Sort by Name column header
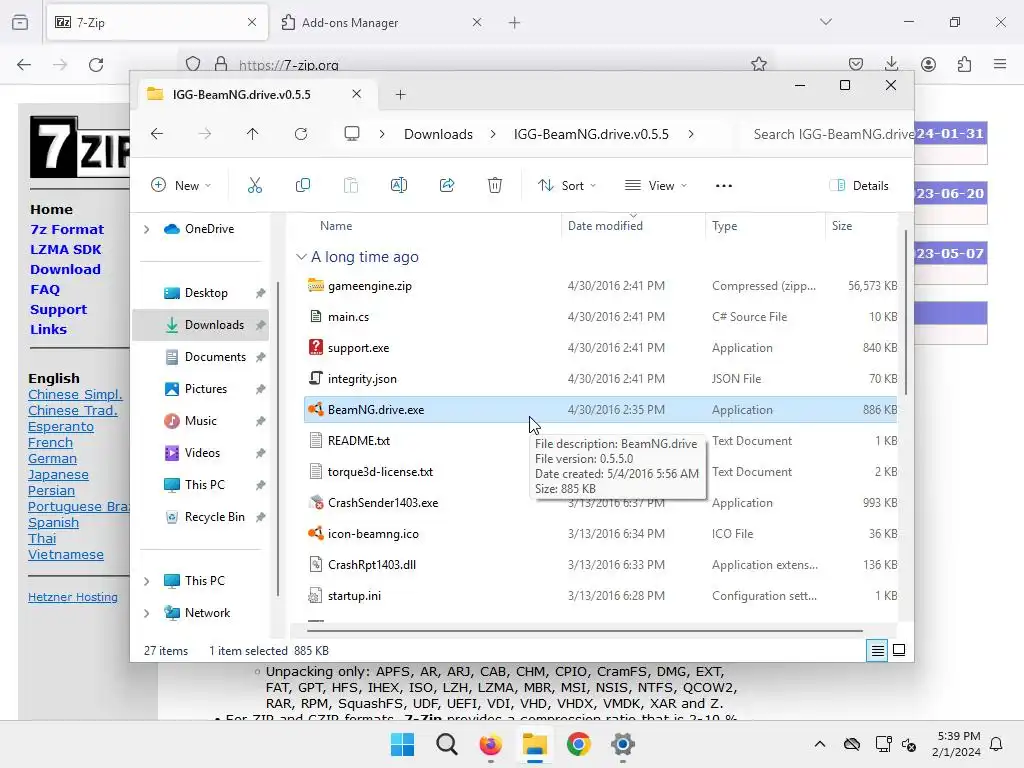Viewport: 1024px width, 768px height. pos(336,225)
